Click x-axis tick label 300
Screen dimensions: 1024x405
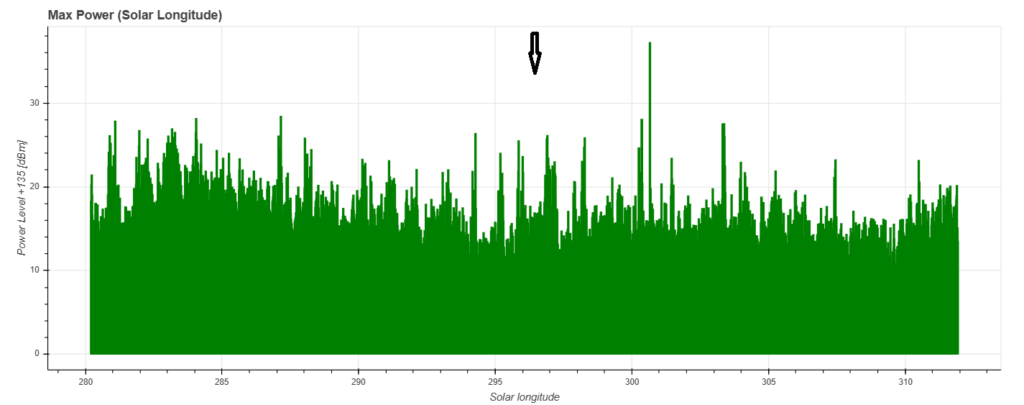pyautogui.click(x=632, y=381)
